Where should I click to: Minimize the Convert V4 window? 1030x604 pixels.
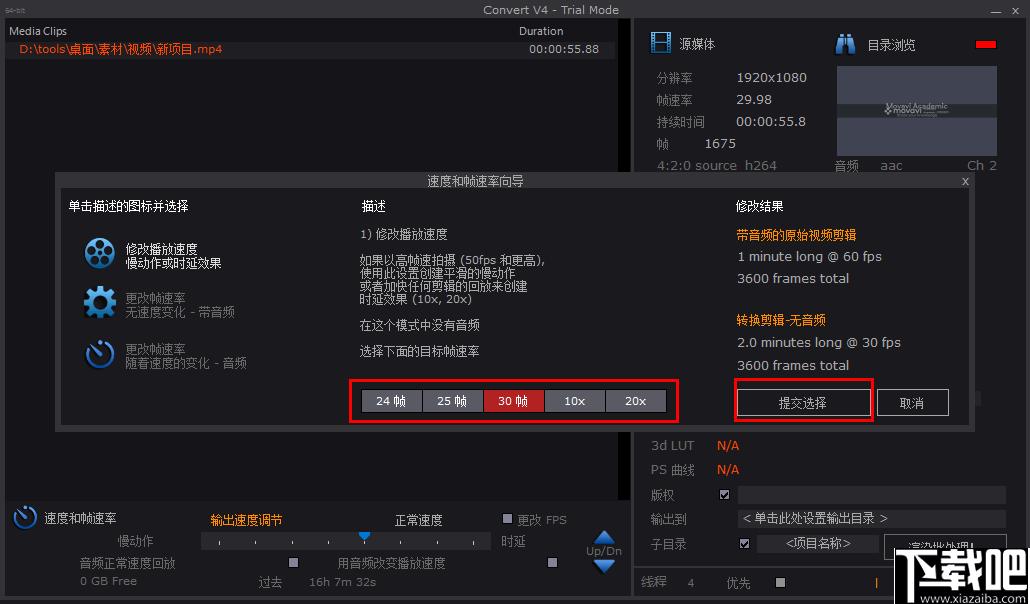(996, 11)
